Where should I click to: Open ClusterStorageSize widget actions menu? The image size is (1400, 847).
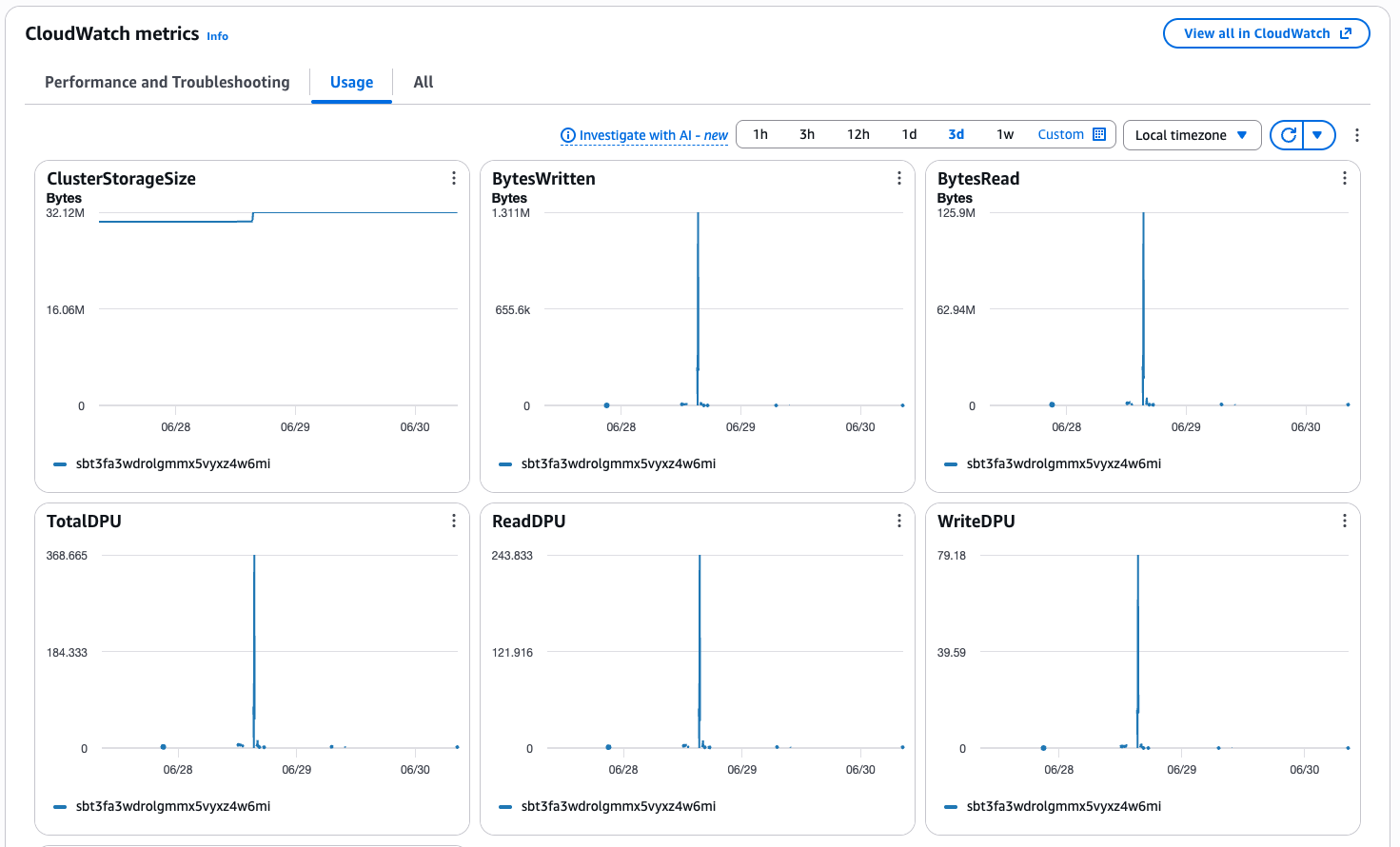(x=454, y=178)
